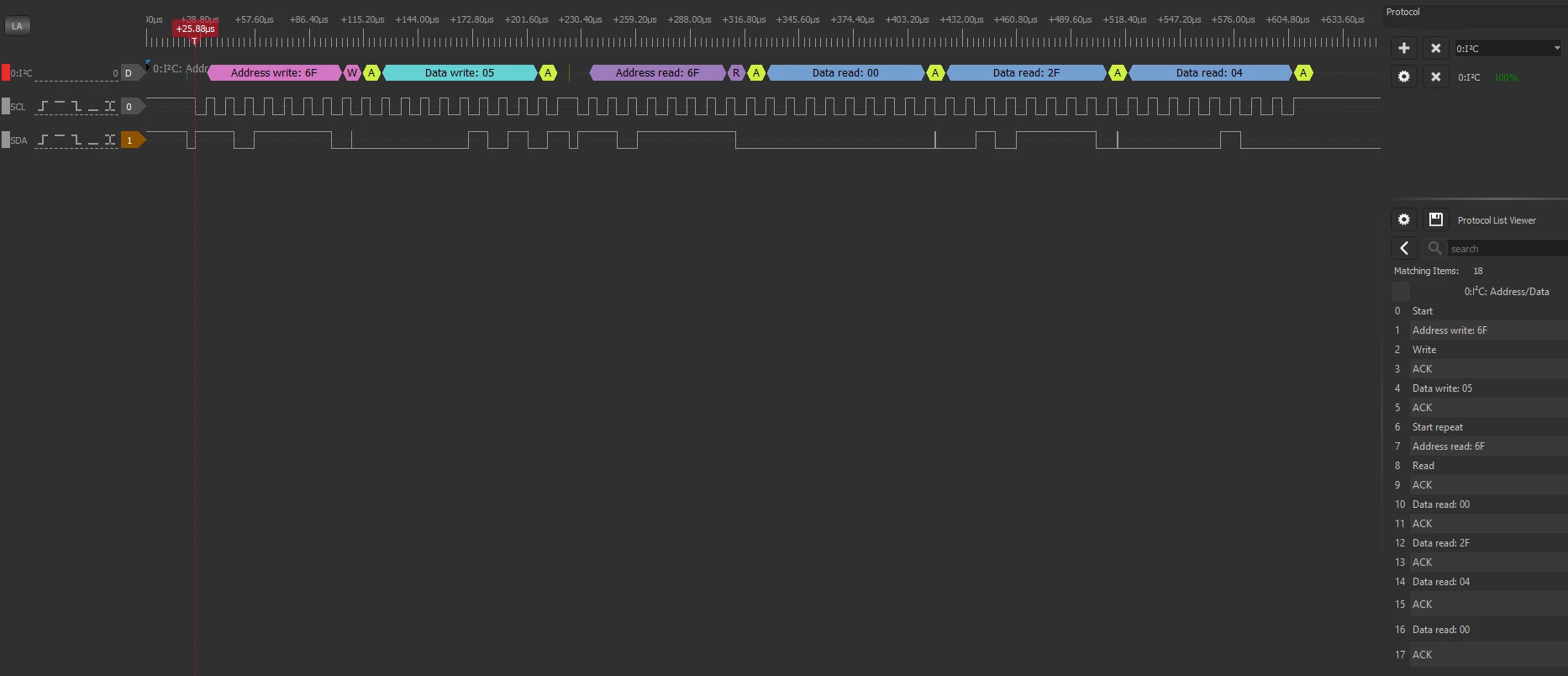Open the protocol selection dropdown
1568x676 pixels.
click(1508, 48)
